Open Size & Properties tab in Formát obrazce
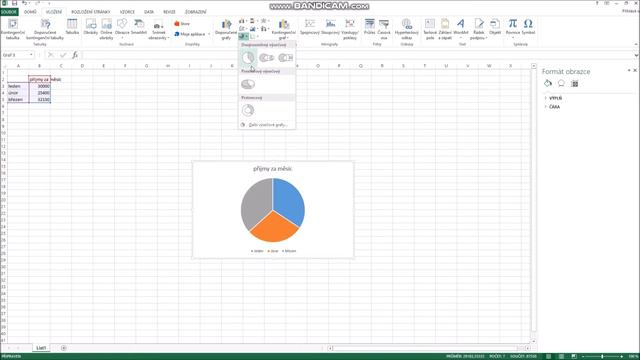 click(x=575, y=84)
